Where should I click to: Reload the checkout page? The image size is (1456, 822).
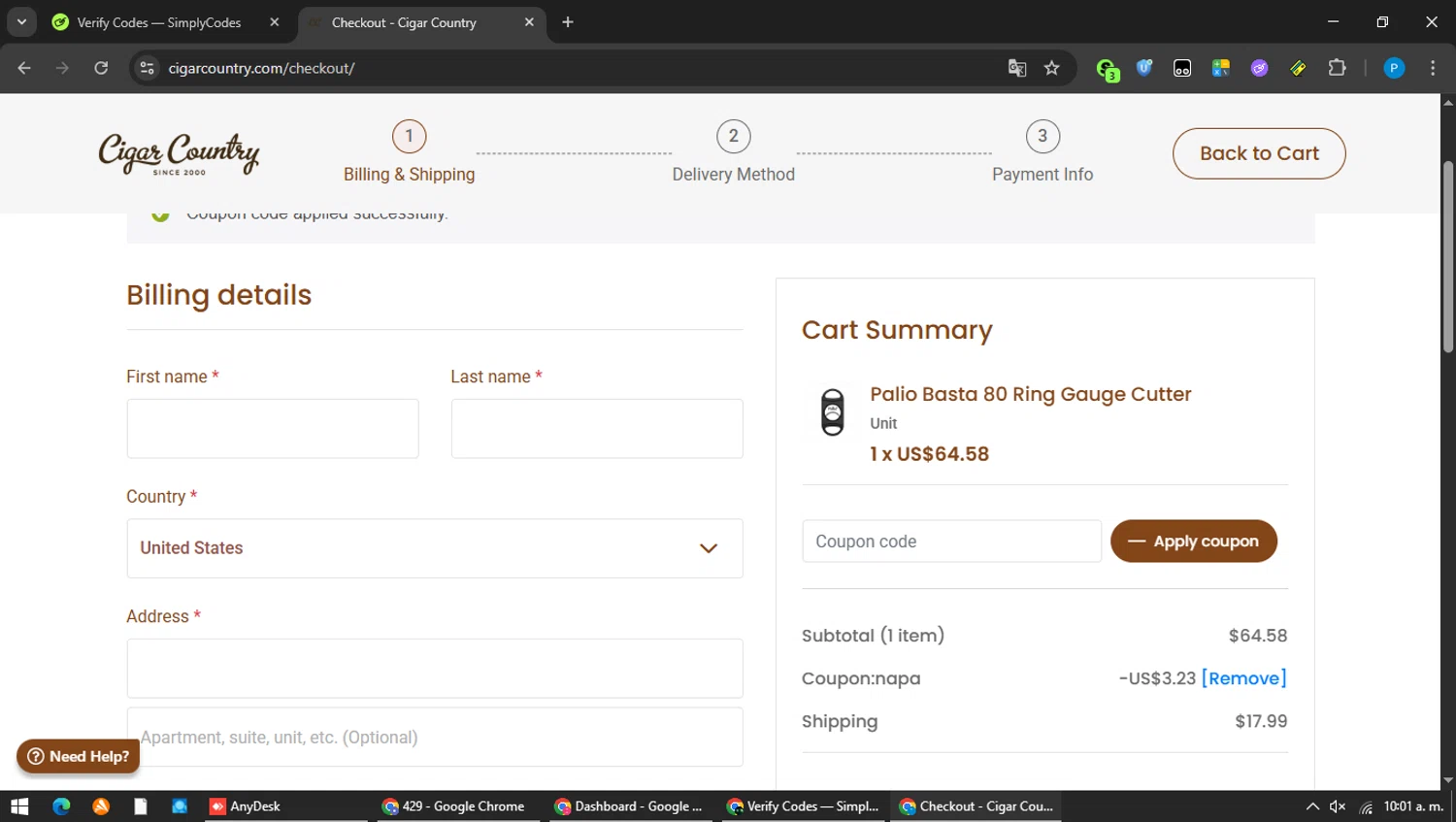tap(101, 68)
